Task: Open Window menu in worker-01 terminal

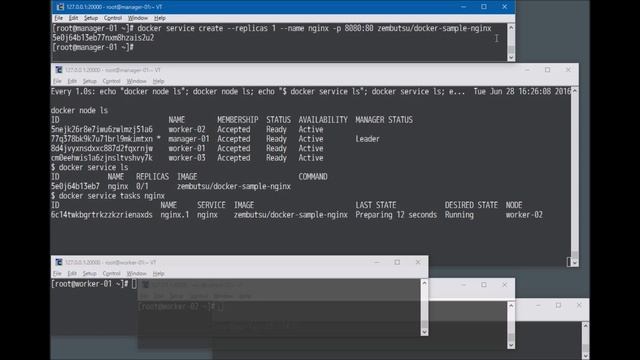Action: (x=136, y=273)
